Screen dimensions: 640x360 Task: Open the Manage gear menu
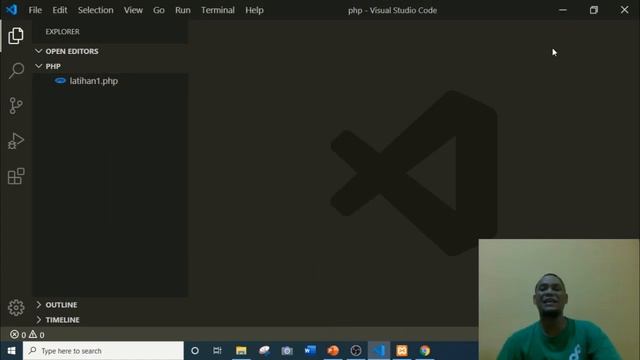(16, 308)
